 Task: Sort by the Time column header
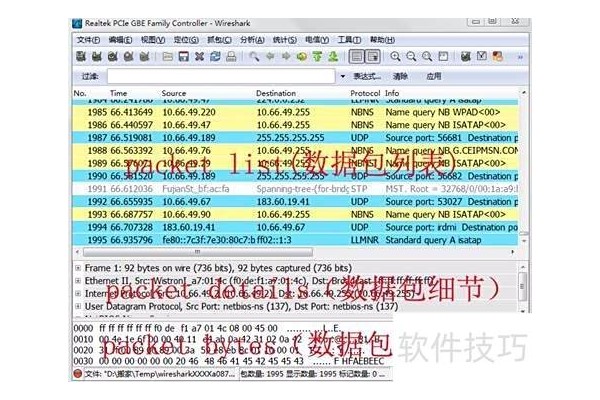click(x=119, y=93)
